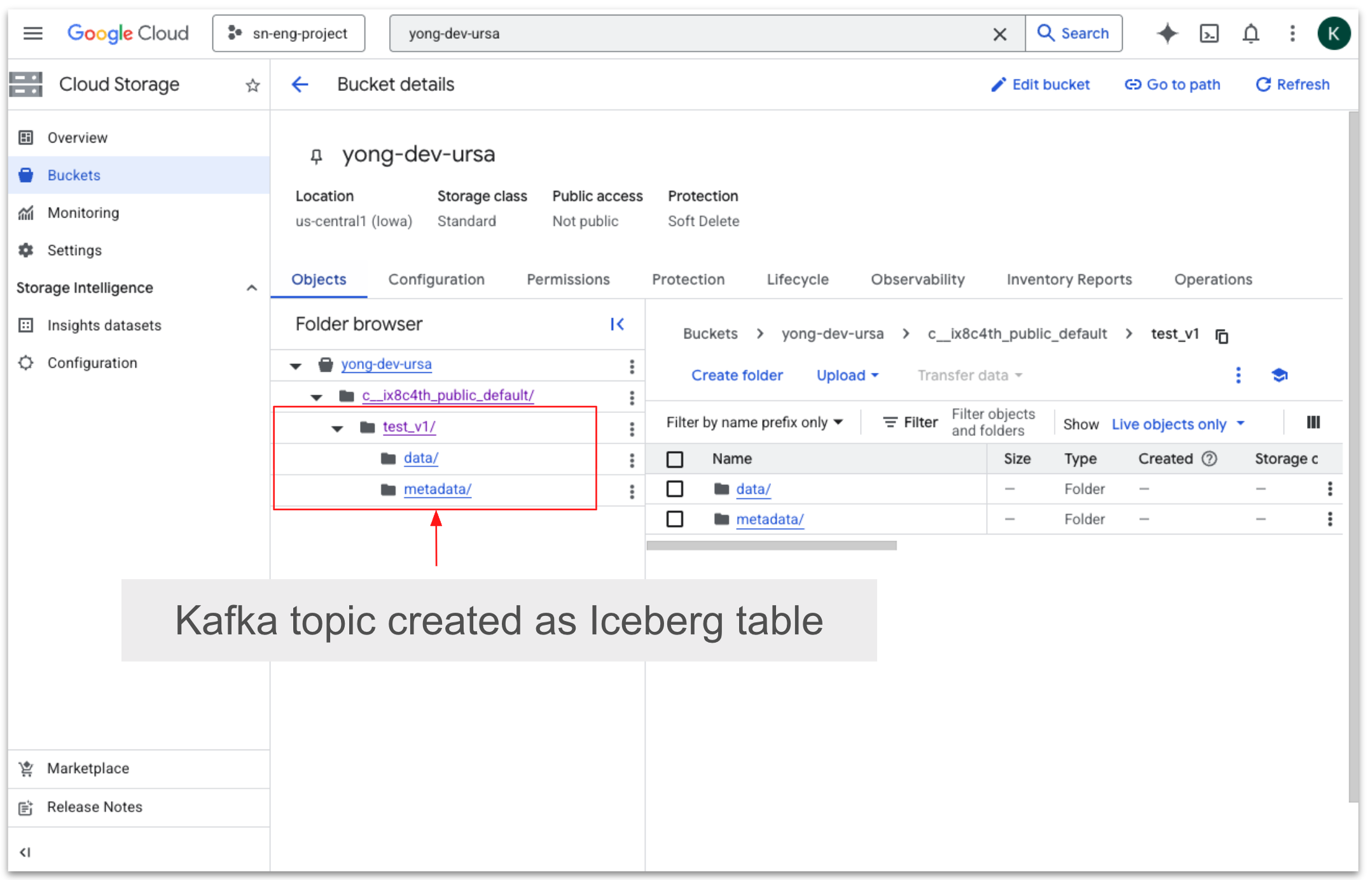
Task: Check the data/ folder row checkbox
Action: [x=675, y=489]
